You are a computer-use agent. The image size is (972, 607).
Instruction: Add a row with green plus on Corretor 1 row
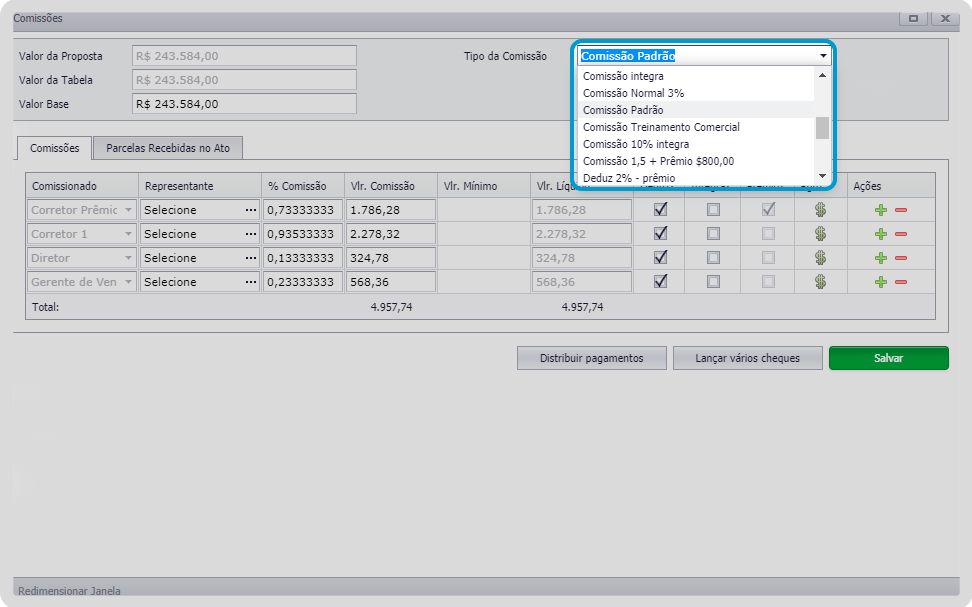[881, 234]
